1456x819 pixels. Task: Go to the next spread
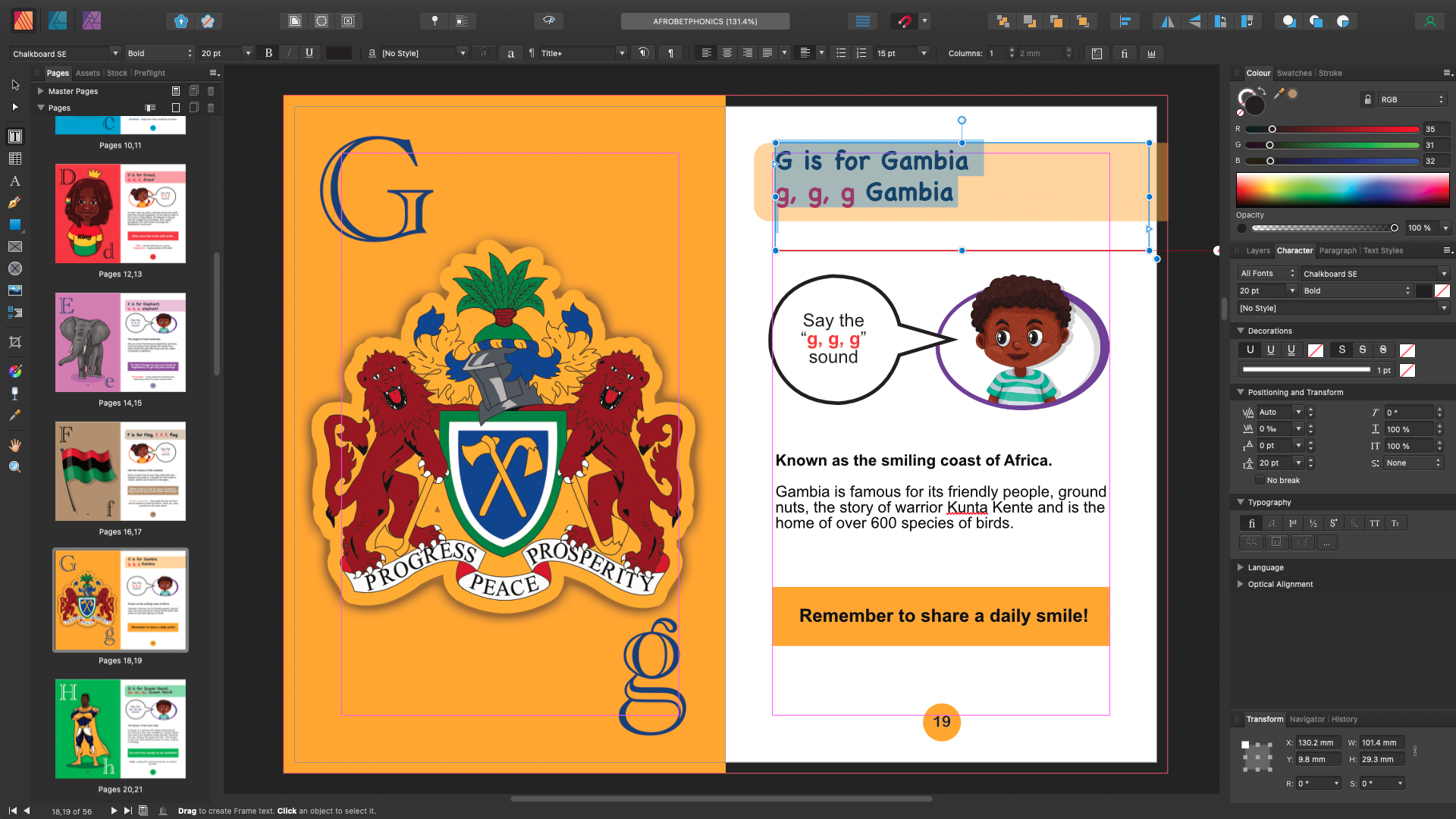coord(114,811)
